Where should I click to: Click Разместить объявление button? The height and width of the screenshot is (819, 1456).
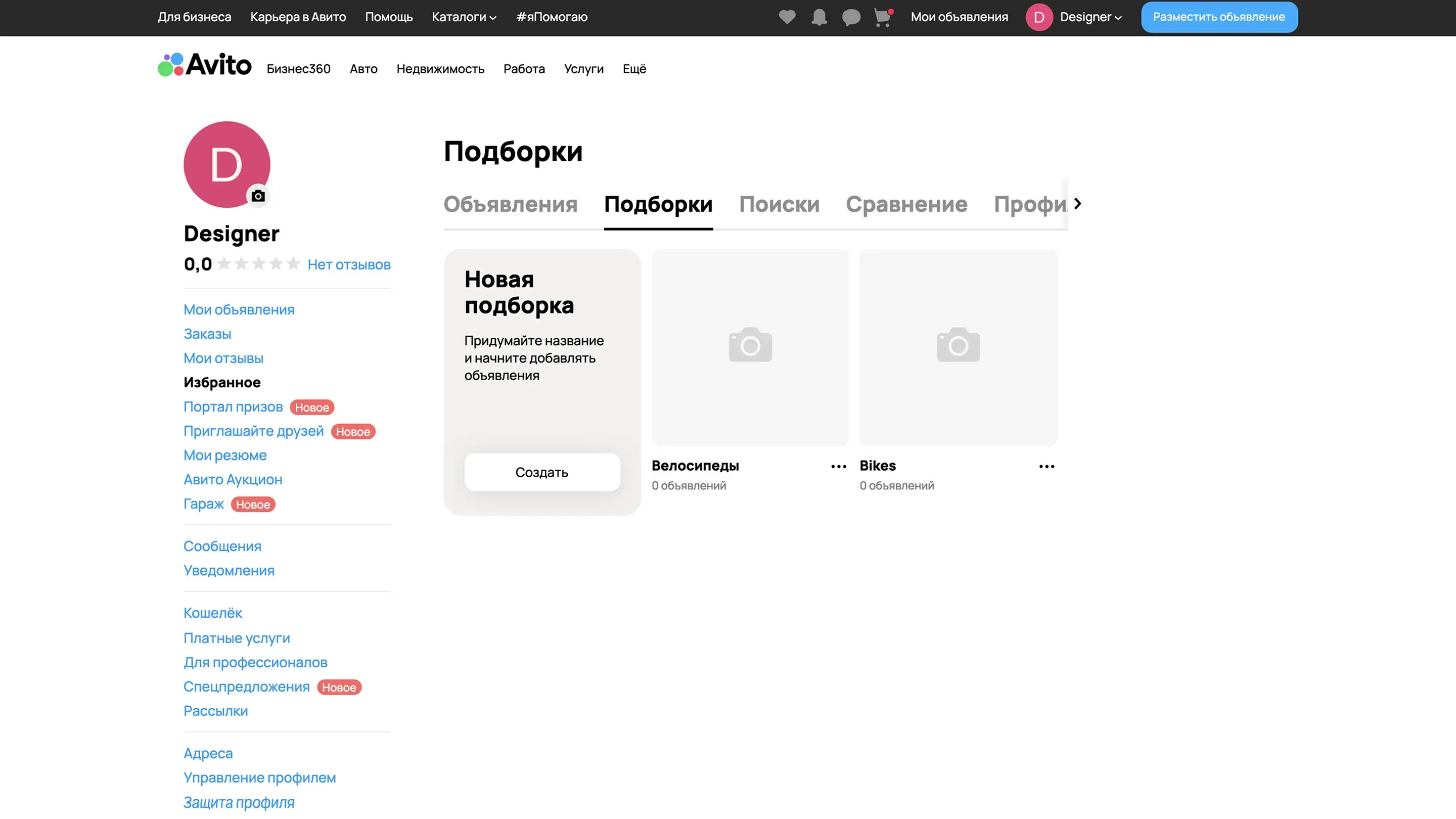pyautogui.click(x=1218, y=17)
